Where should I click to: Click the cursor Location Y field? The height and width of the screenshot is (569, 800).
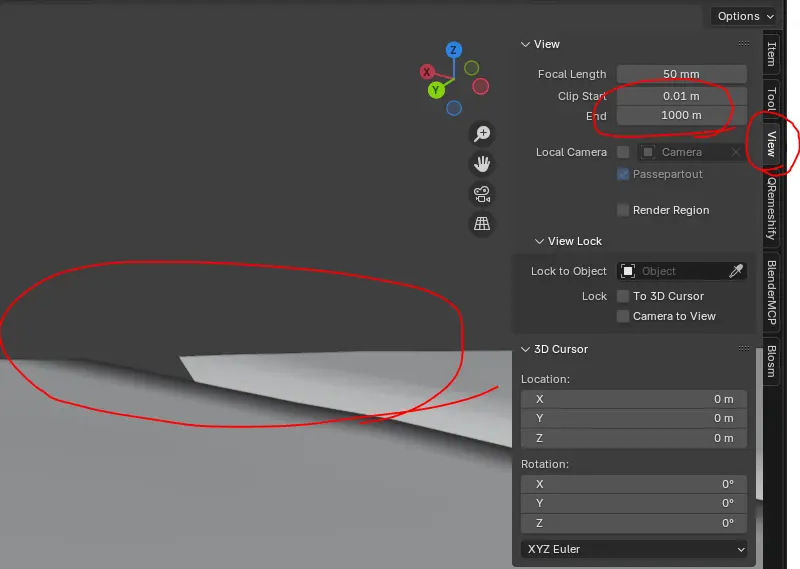tap(634, 418)
